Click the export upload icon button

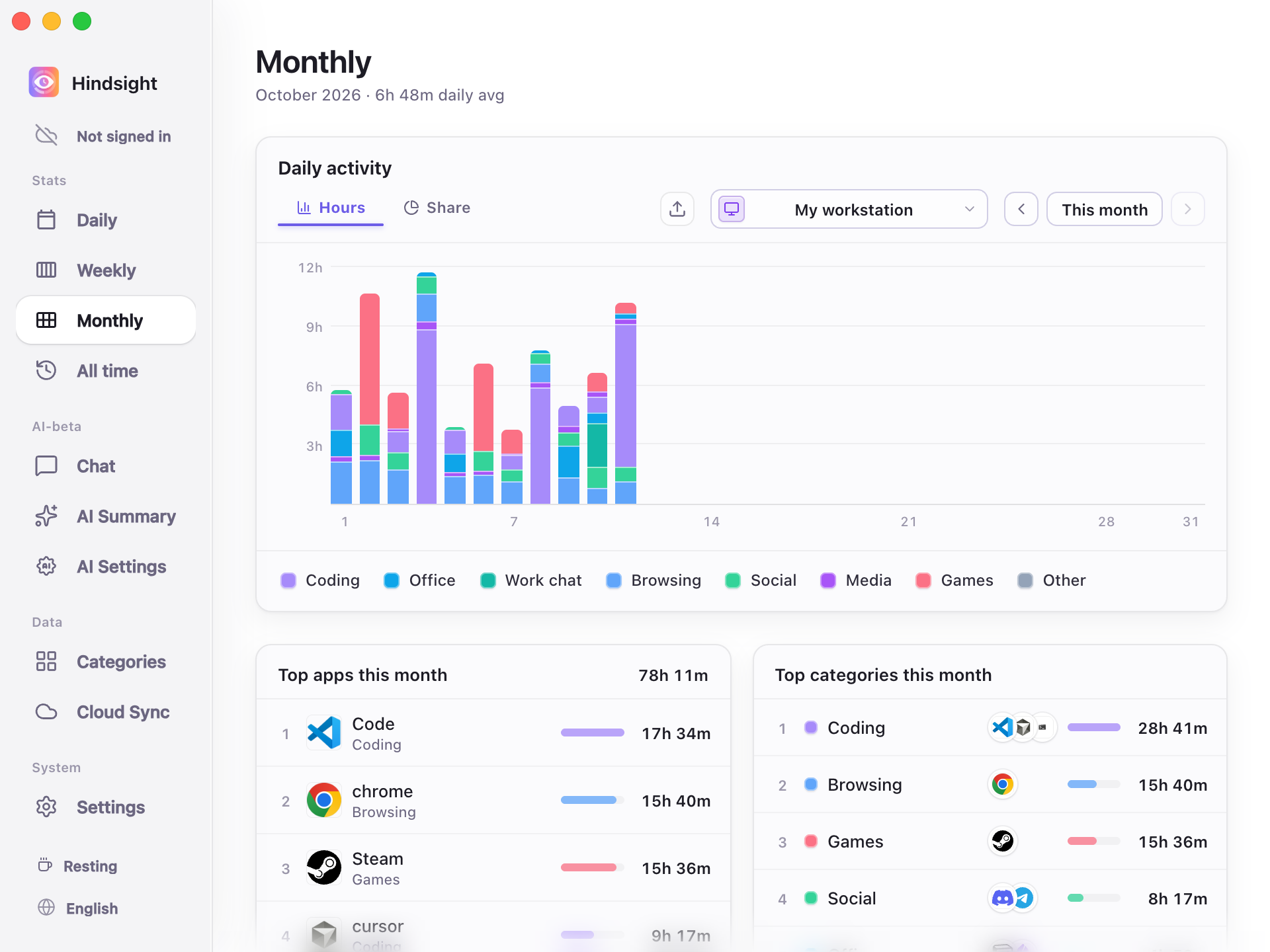(x=677, y=209)
